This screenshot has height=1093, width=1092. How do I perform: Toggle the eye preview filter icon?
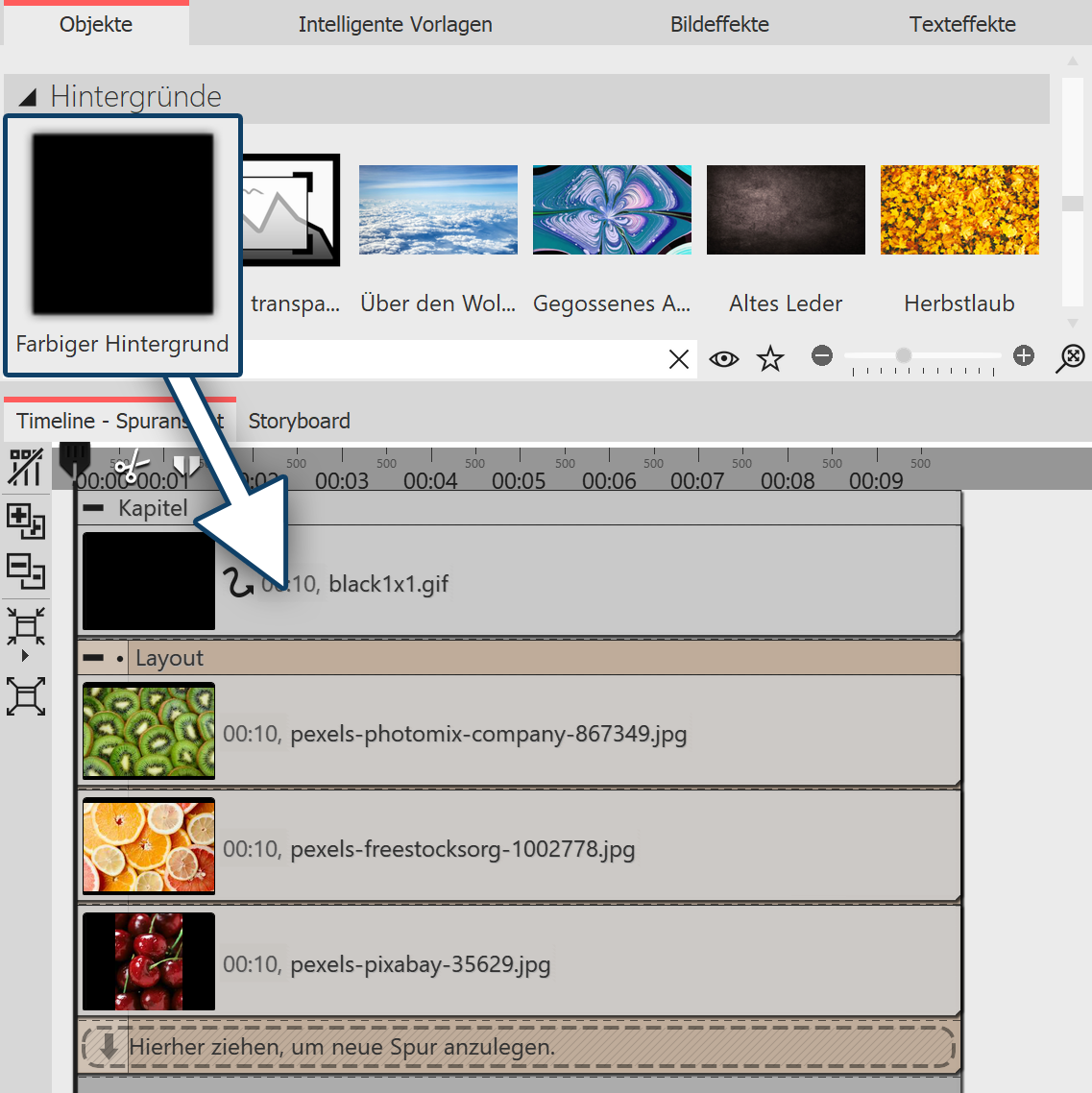(x=723, y=358)
